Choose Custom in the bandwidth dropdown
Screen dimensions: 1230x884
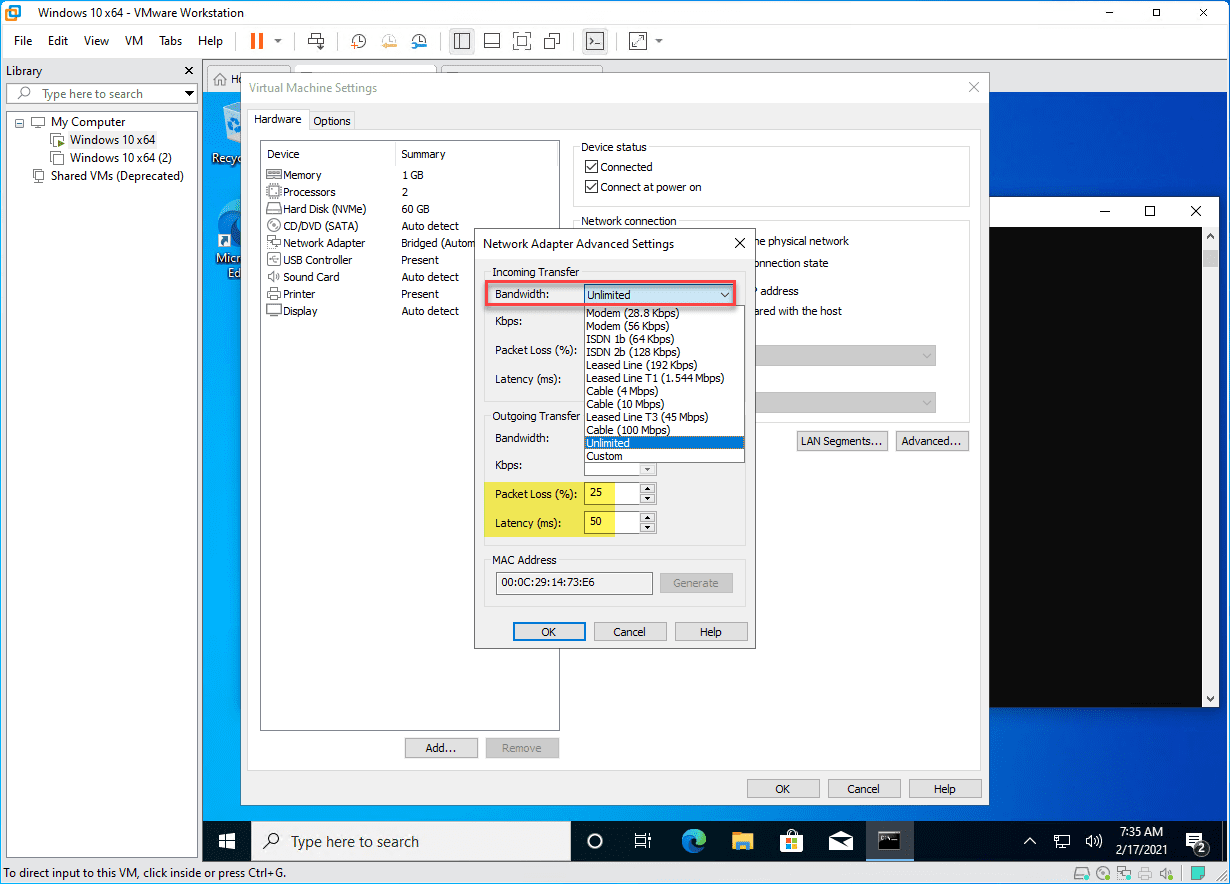(605, 456)
